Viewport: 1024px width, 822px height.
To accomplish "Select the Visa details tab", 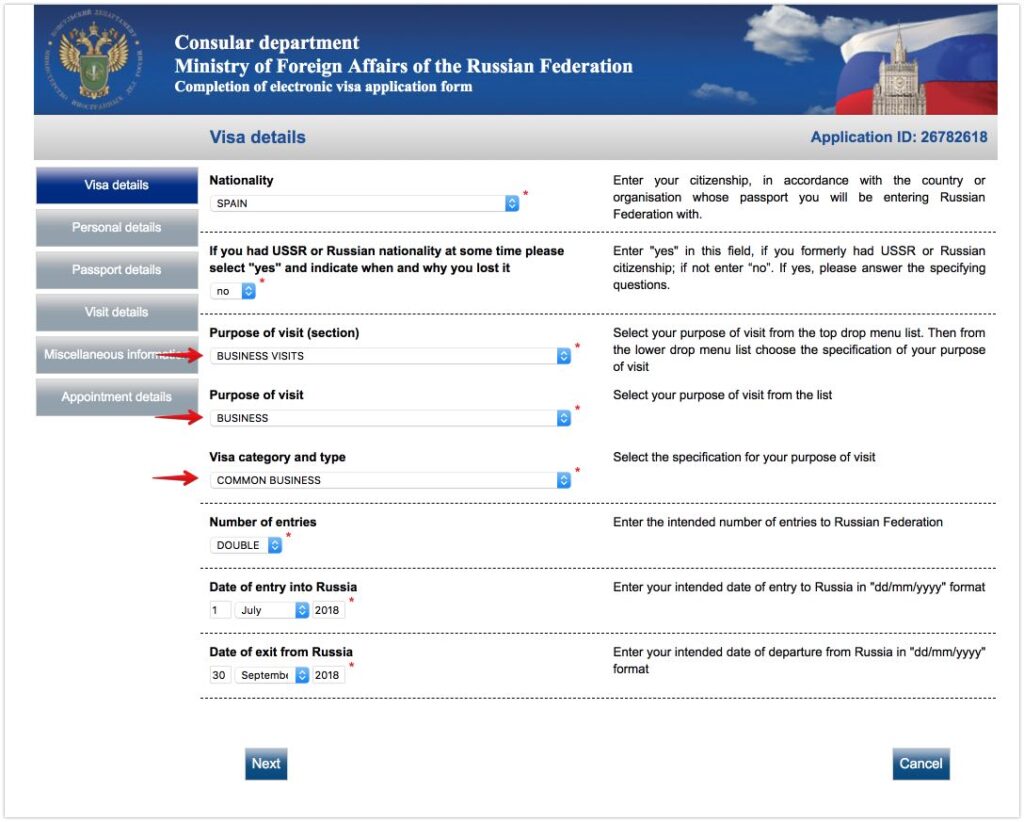I will [x=117, y=185].
